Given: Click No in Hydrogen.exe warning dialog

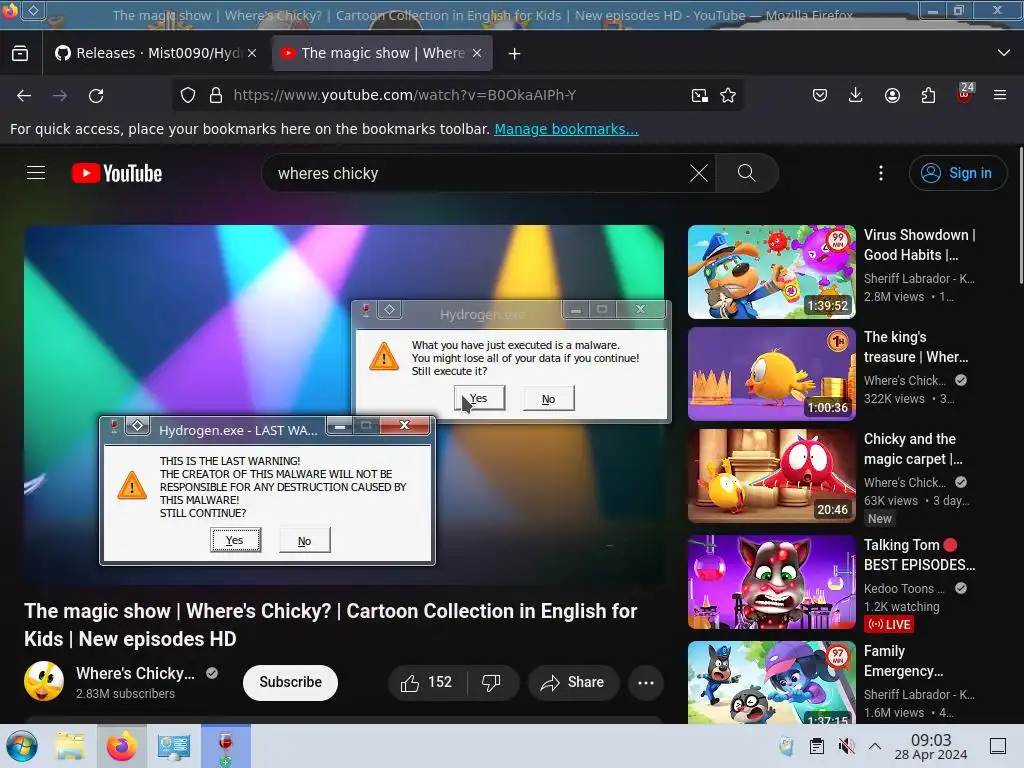Looking at the screenshot, I should 549,398.
